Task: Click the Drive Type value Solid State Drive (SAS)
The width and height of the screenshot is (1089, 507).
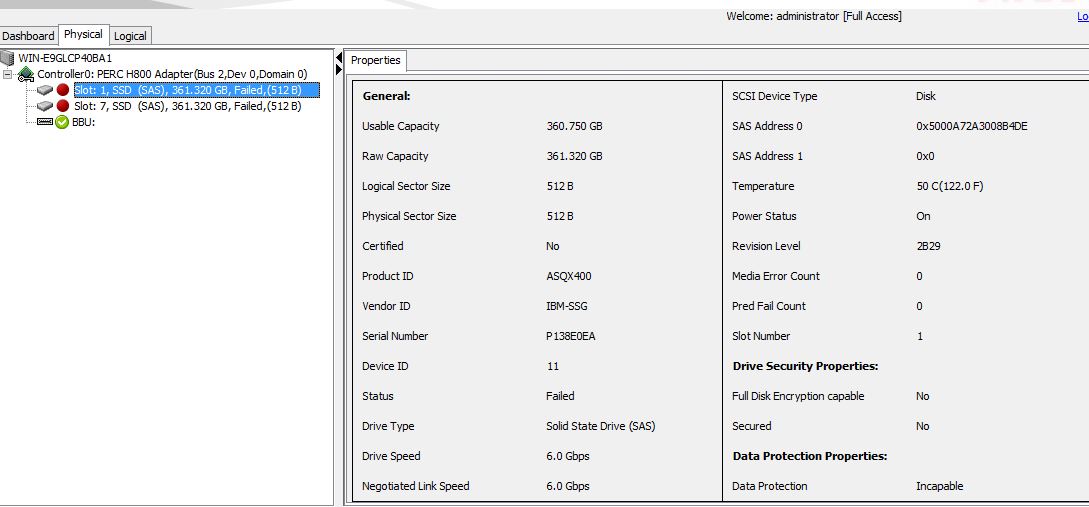Action: (x=601, y=426)
